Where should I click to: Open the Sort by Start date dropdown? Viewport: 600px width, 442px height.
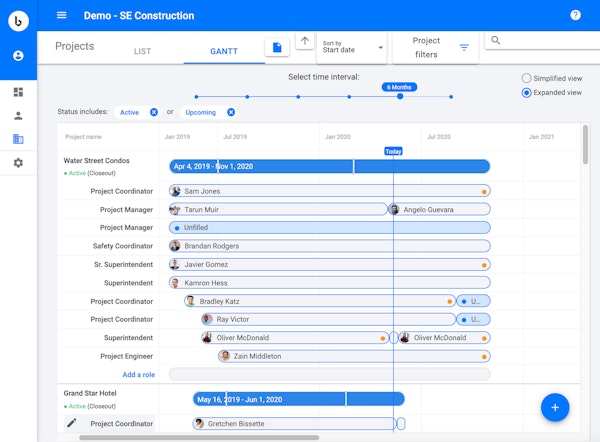(x=353, y=47)
